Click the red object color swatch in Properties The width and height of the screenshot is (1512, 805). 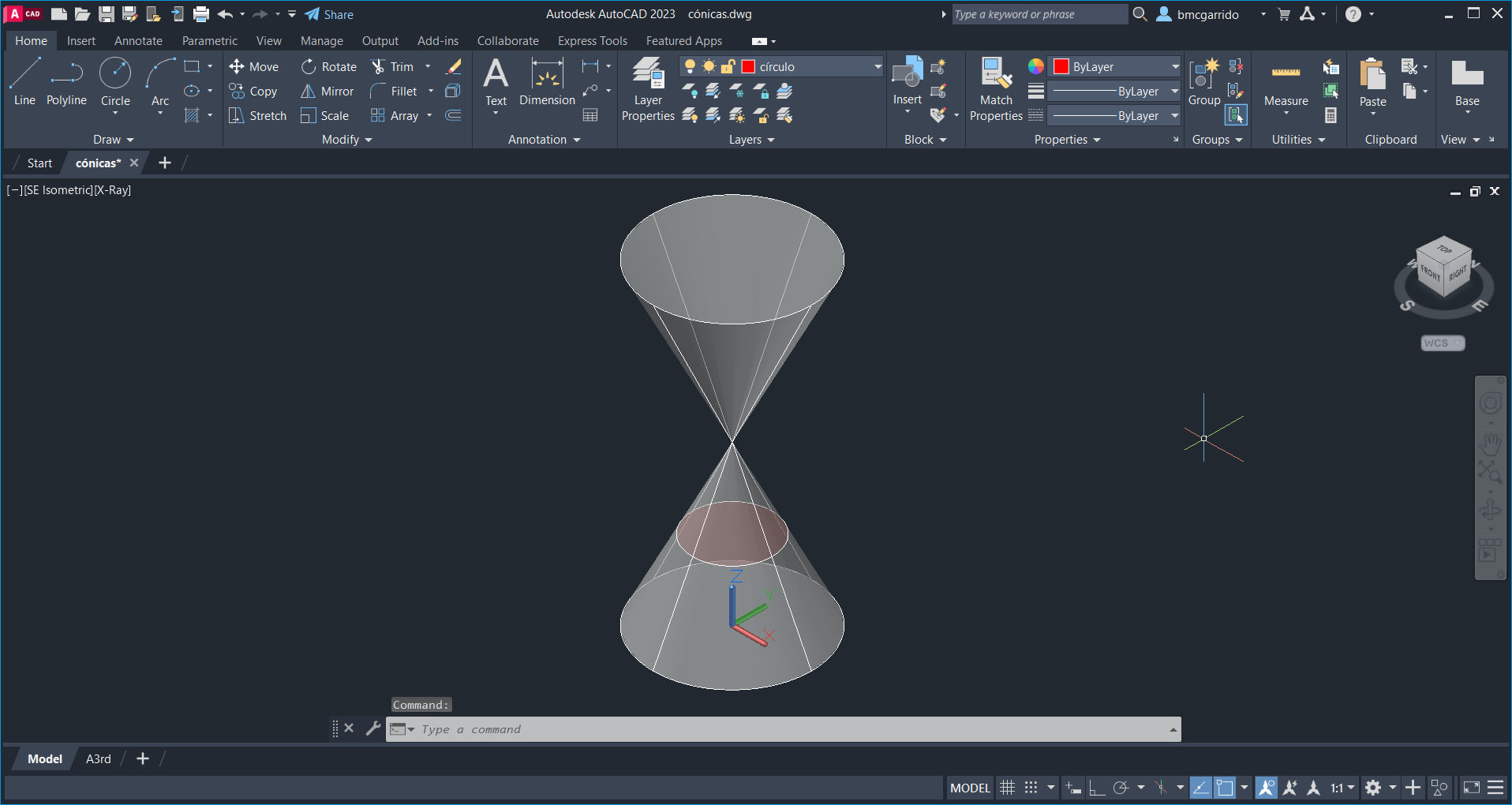tap(1061, 67)
